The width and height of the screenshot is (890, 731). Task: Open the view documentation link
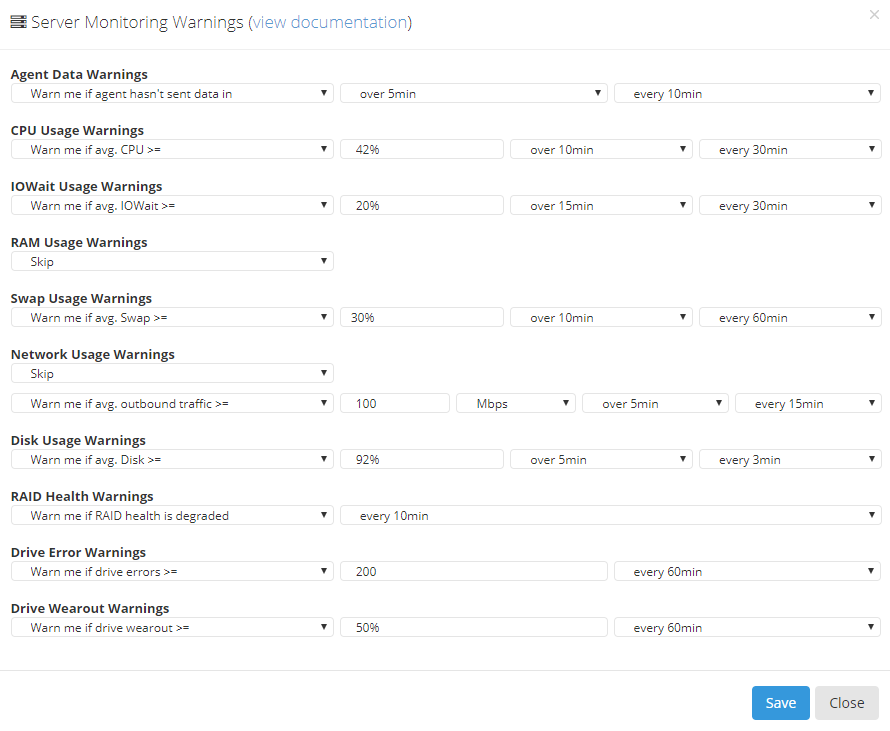(330, 22)
